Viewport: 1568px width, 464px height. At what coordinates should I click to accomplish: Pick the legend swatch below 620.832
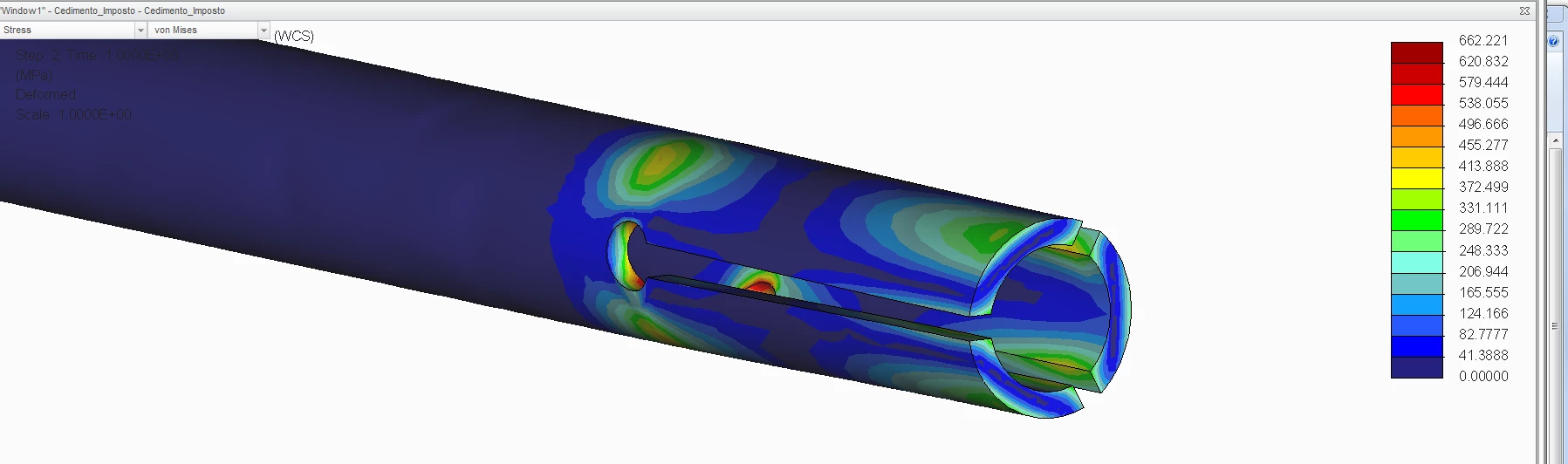point(1417,73)
